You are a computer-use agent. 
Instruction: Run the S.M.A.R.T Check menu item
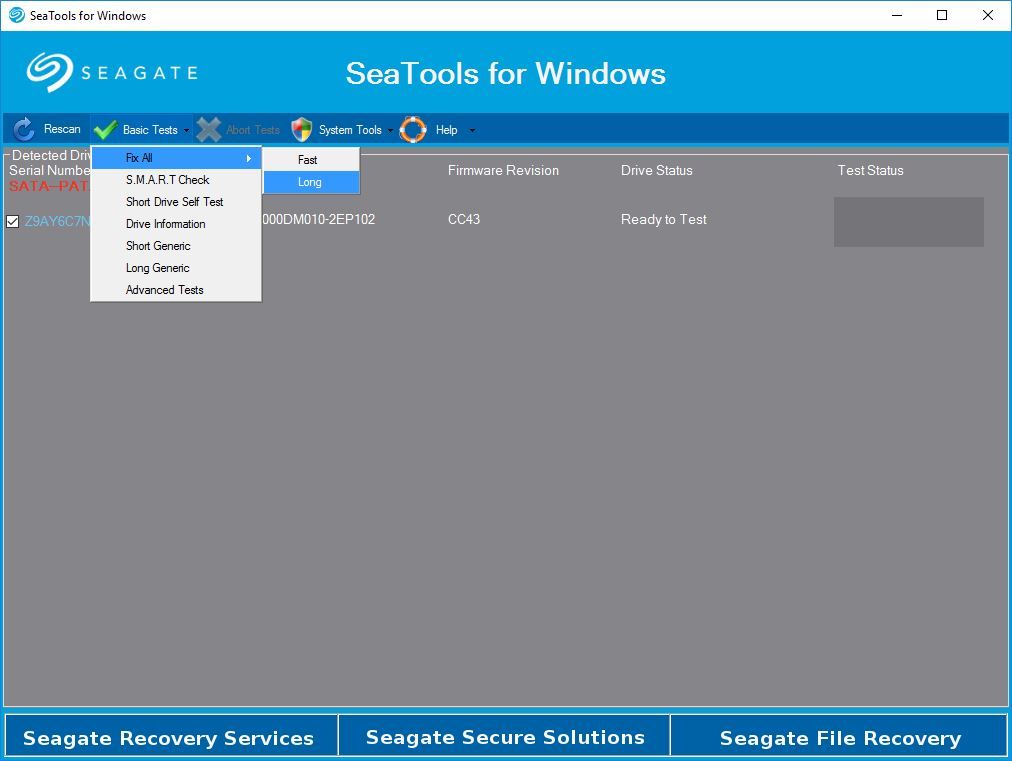point(176,180)
